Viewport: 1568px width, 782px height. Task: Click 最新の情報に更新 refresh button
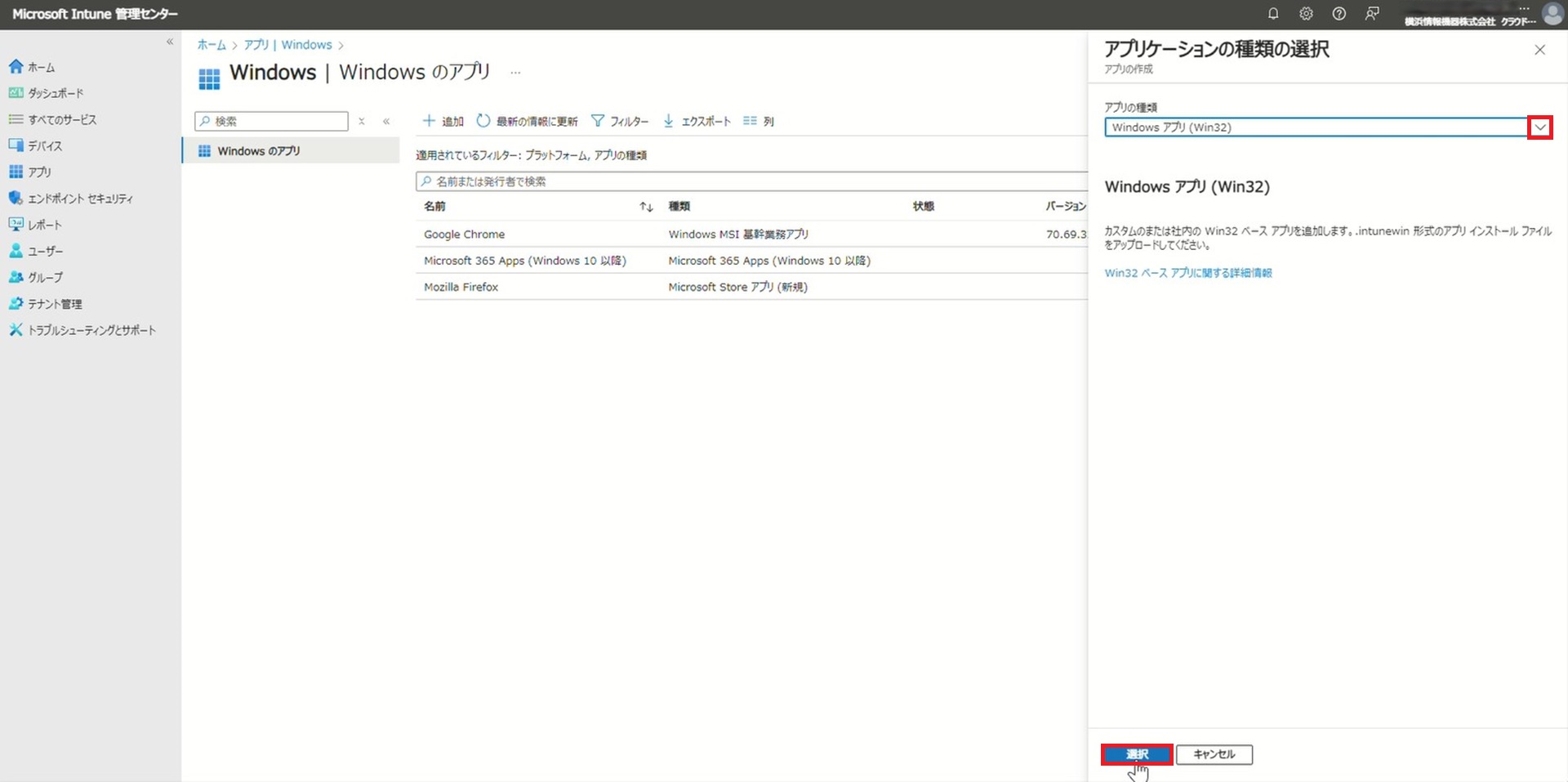[527, 121]
